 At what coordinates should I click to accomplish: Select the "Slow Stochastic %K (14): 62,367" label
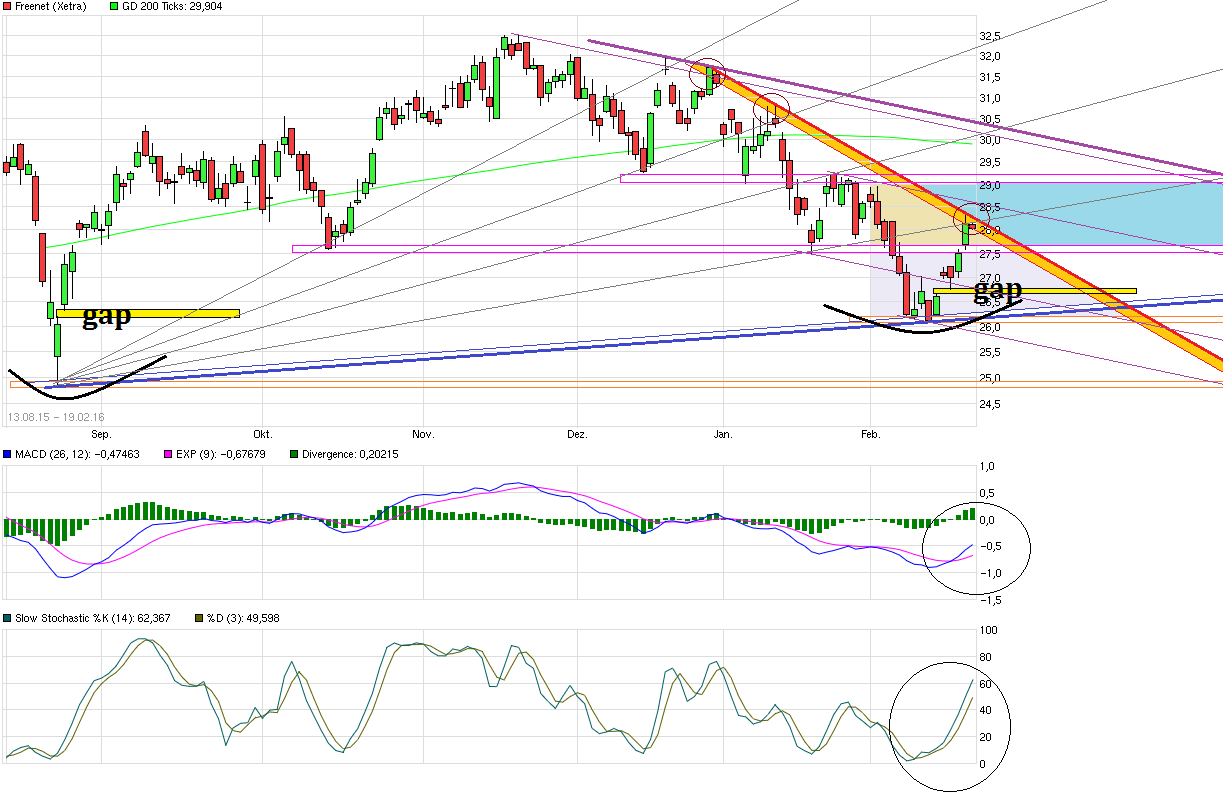93,619
